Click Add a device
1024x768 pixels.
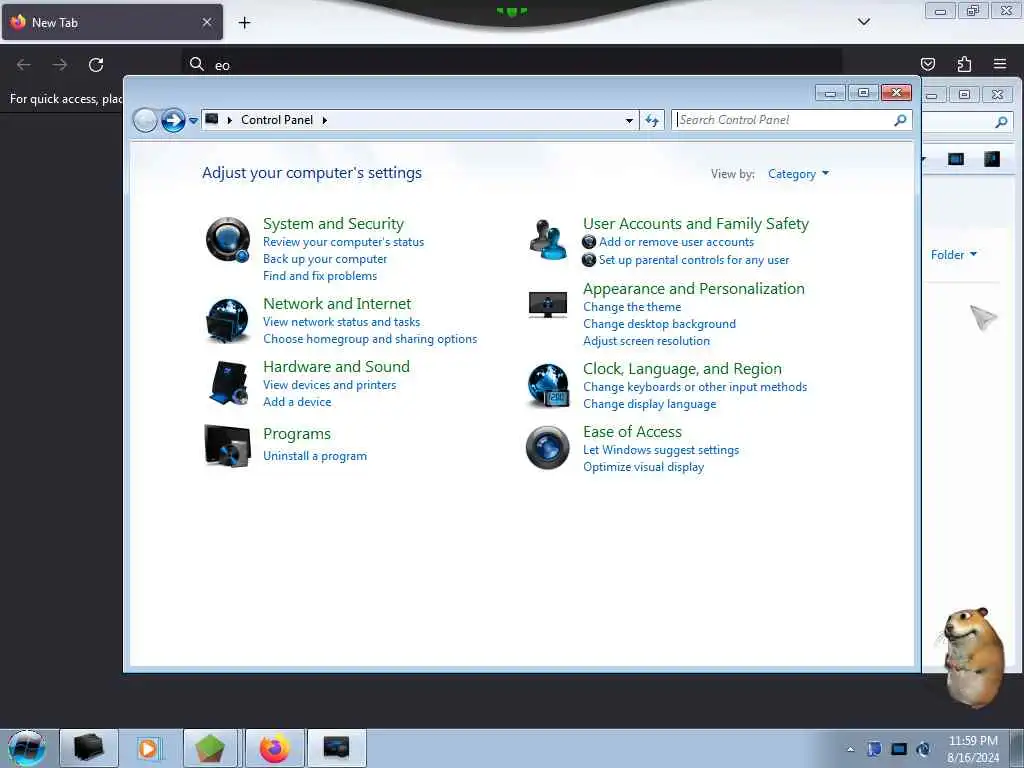point(297,402)
